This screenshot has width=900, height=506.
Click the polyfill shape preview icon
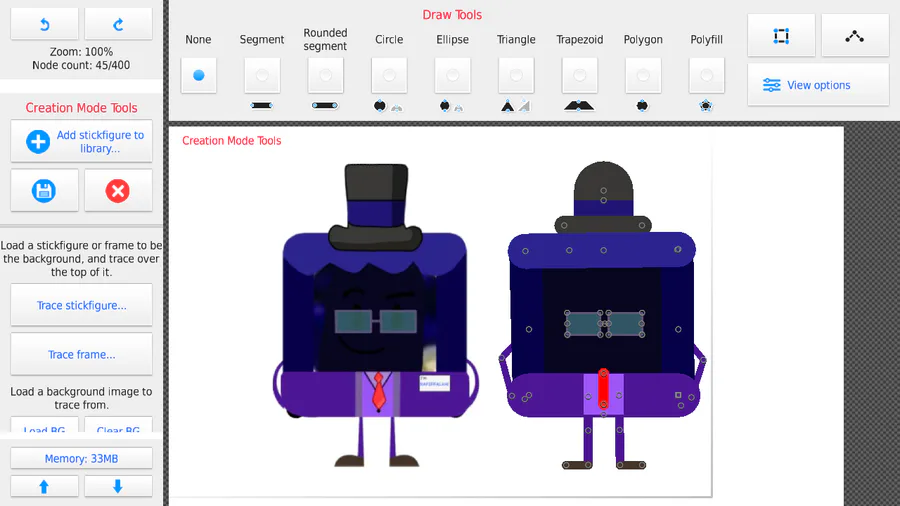pos(706,106)
